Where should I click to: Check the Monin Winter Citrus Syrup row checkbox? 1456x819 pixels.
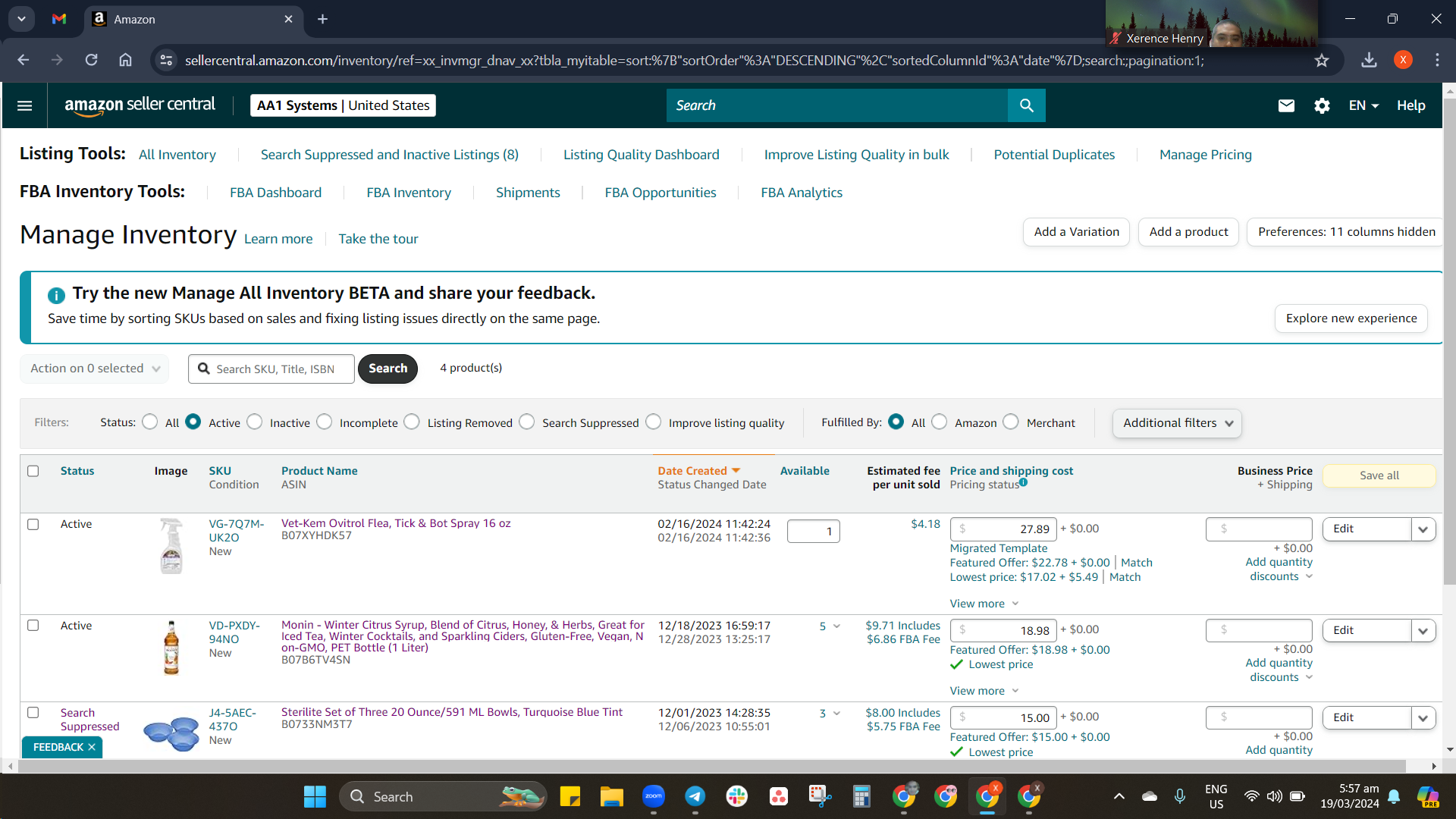(33, 626)
